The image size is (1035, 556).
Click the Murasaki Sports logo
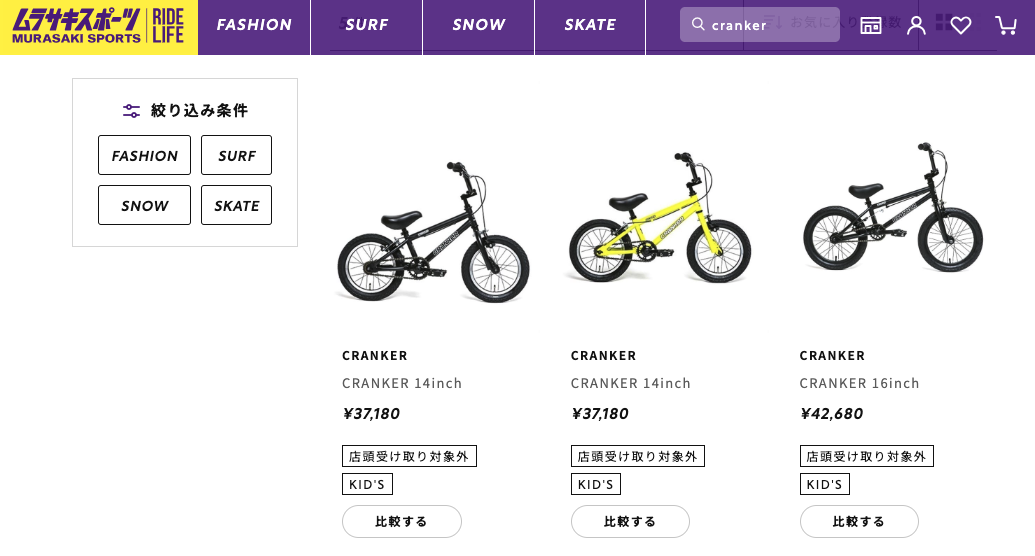(x=98, y=27)
